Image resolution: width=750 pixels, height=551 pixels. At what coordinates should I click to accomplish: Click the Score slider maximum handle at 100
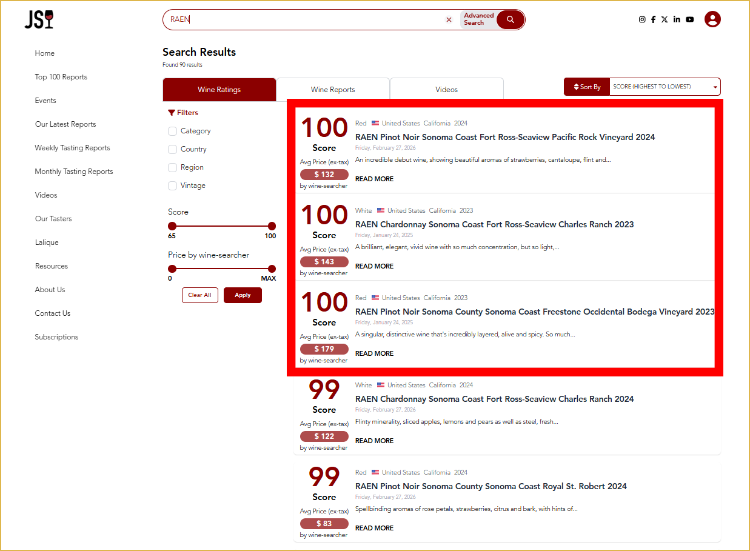pyautogui.click(x=272, y=226)
